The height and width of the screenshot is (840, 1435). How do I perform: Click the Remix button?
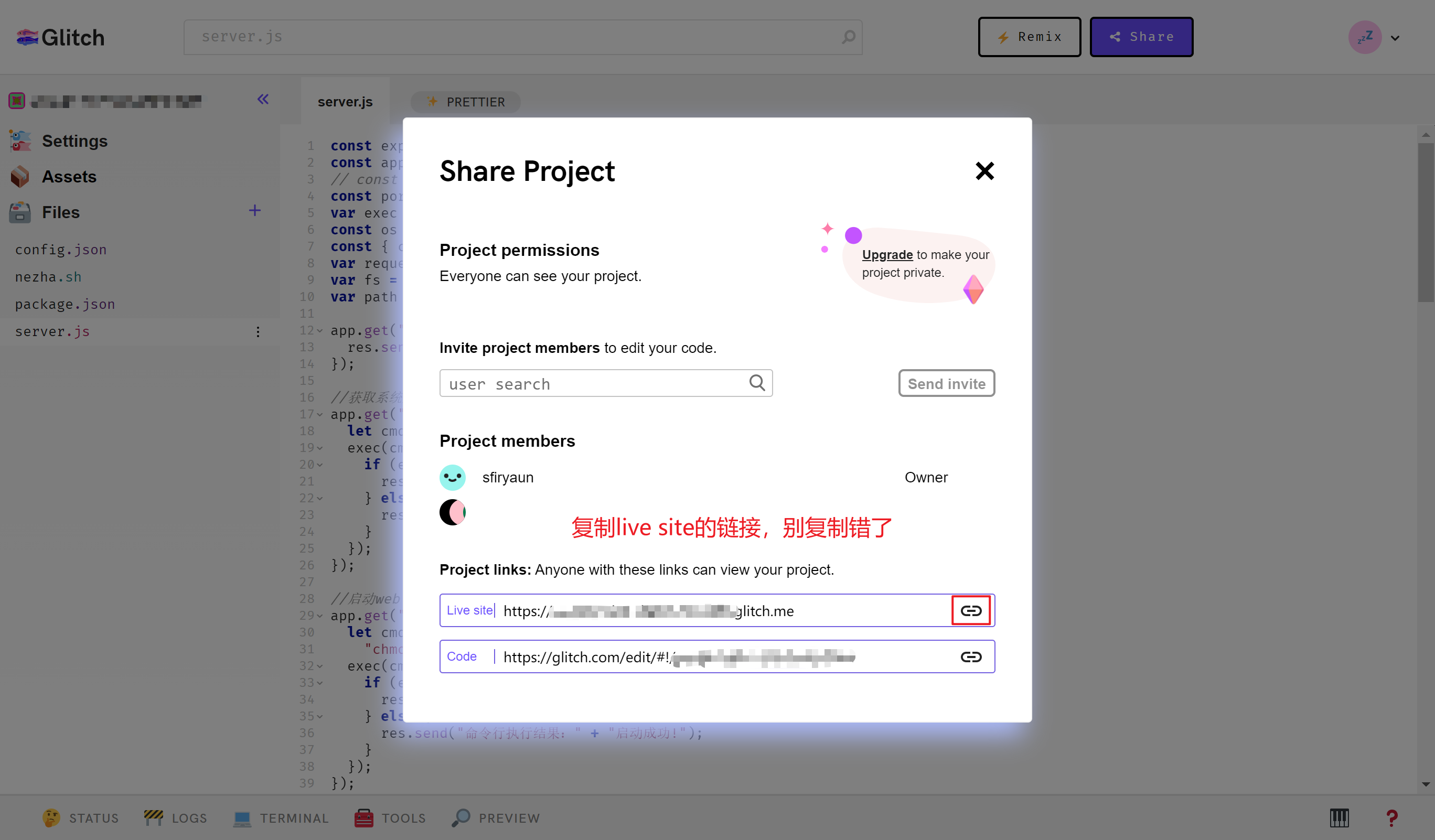tap(1029, 37)
